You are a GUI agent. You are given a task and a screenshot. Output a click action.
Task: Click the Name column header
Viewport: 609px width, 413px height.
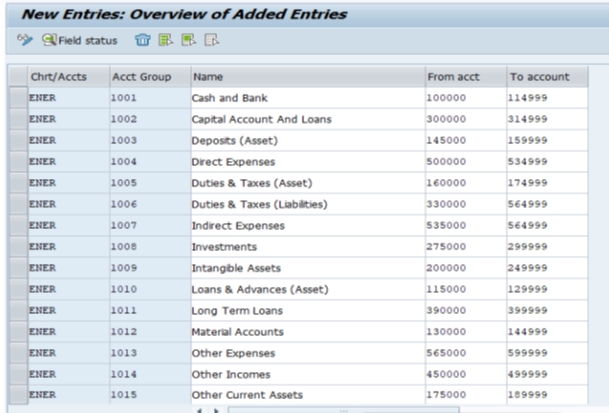[308, 77]
